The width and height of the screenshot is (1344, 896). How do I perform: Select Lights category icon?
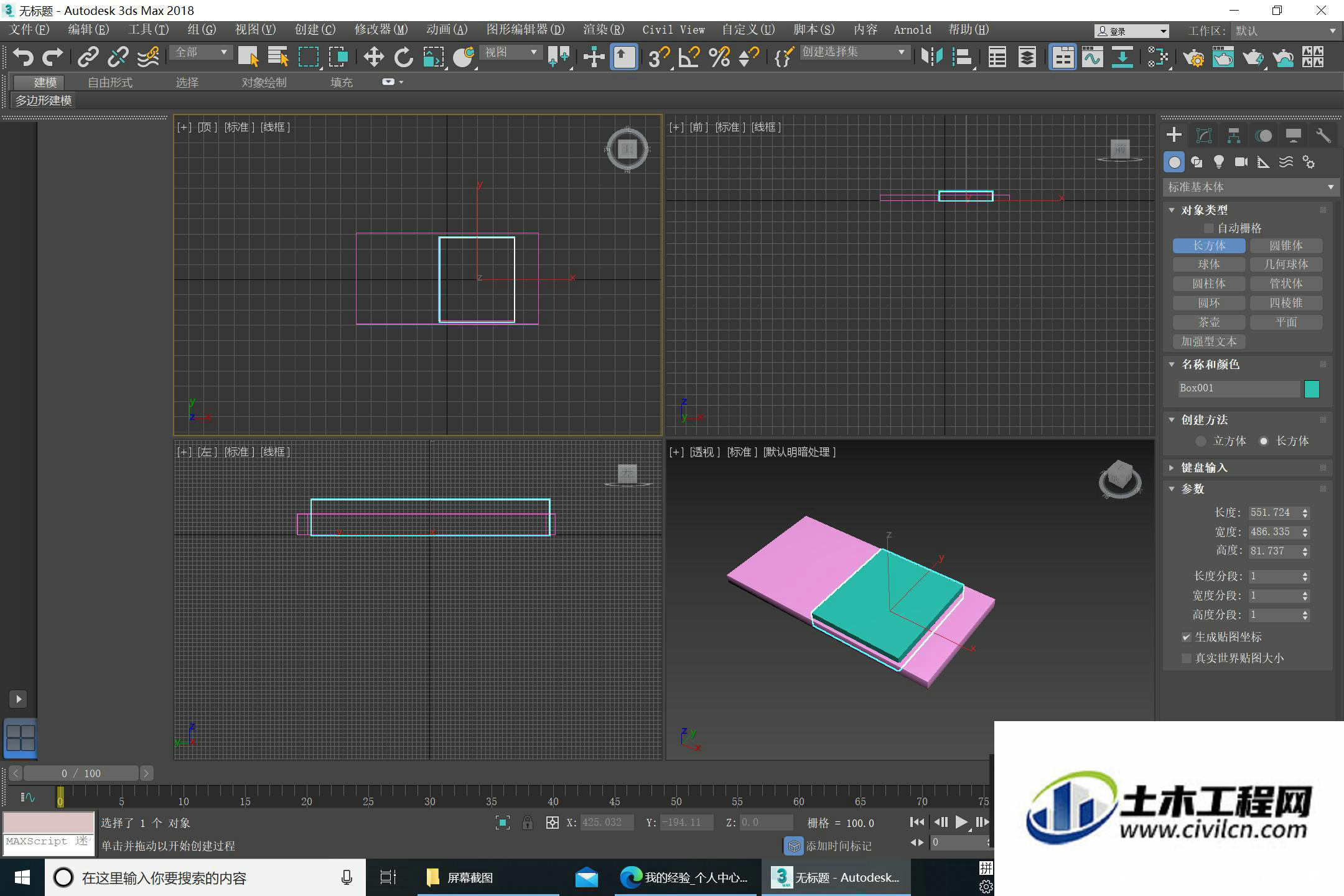tap(1219, 162)
